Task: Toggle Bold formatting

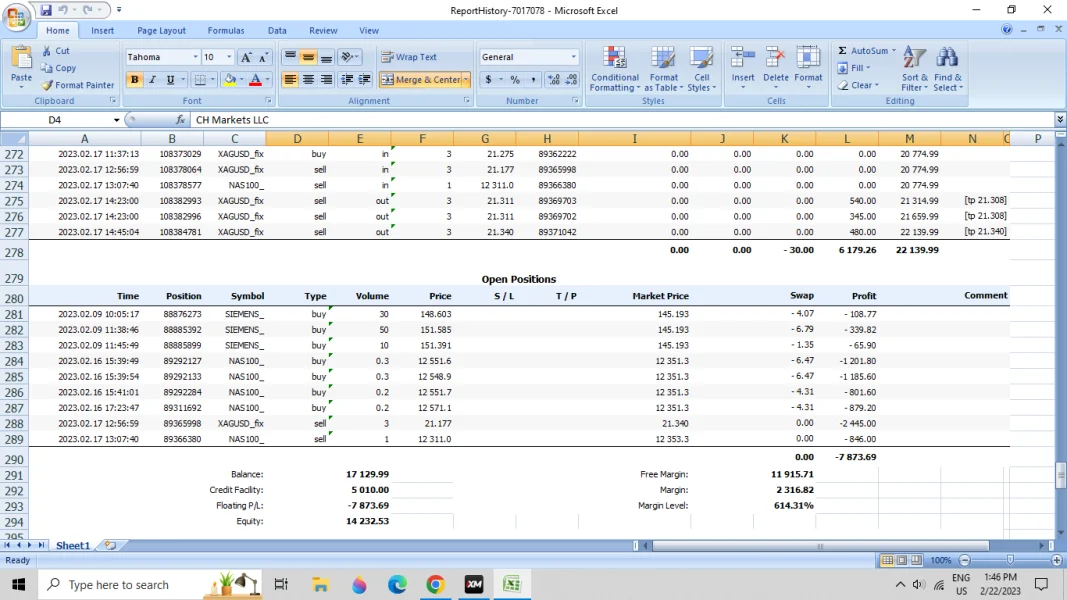Action: (134, 80)
